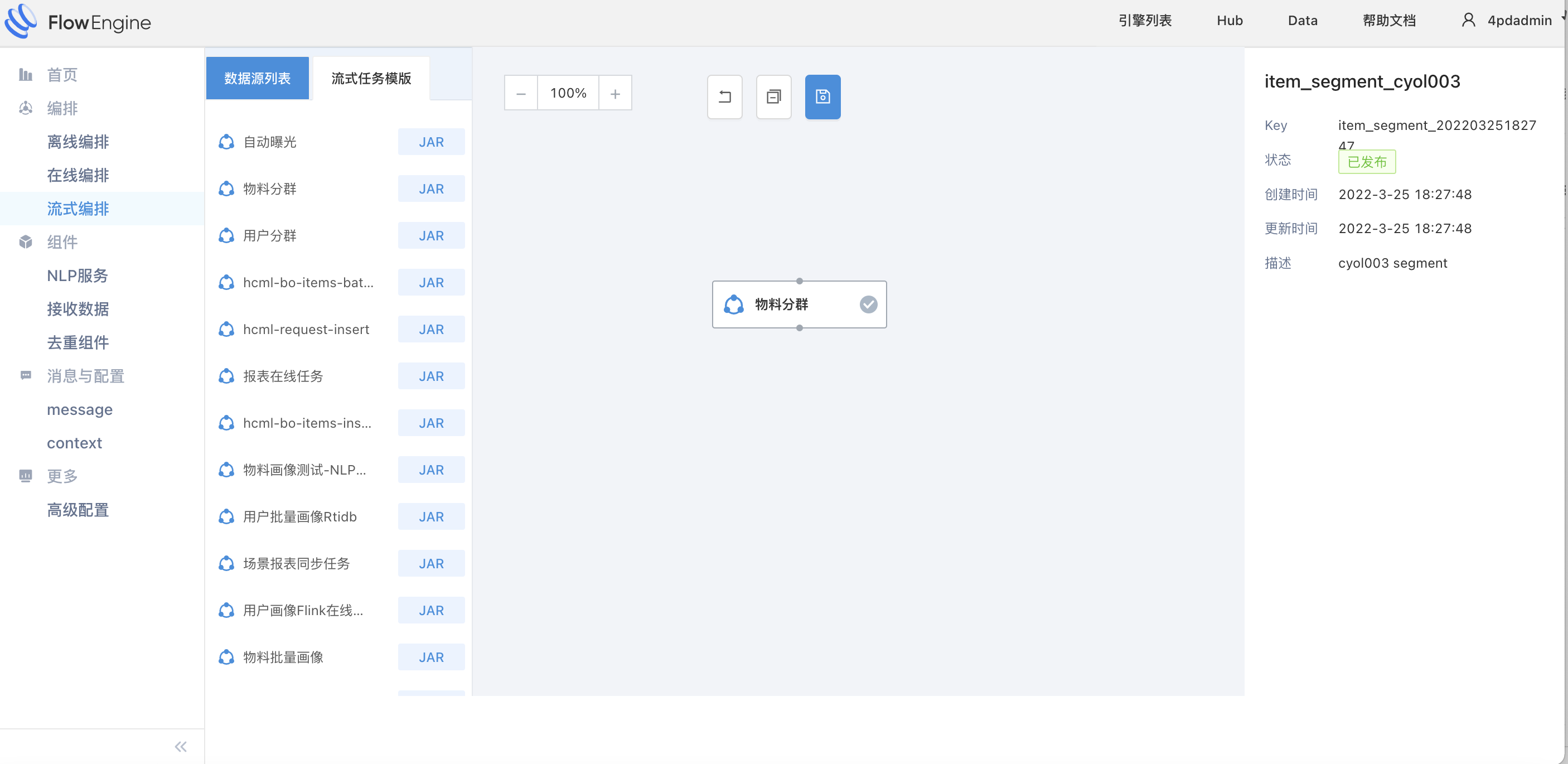1568x764 pixels.
Task: Toggle the checkmark on the 物料分群 canvas node
Action: [x=869, y=304]
